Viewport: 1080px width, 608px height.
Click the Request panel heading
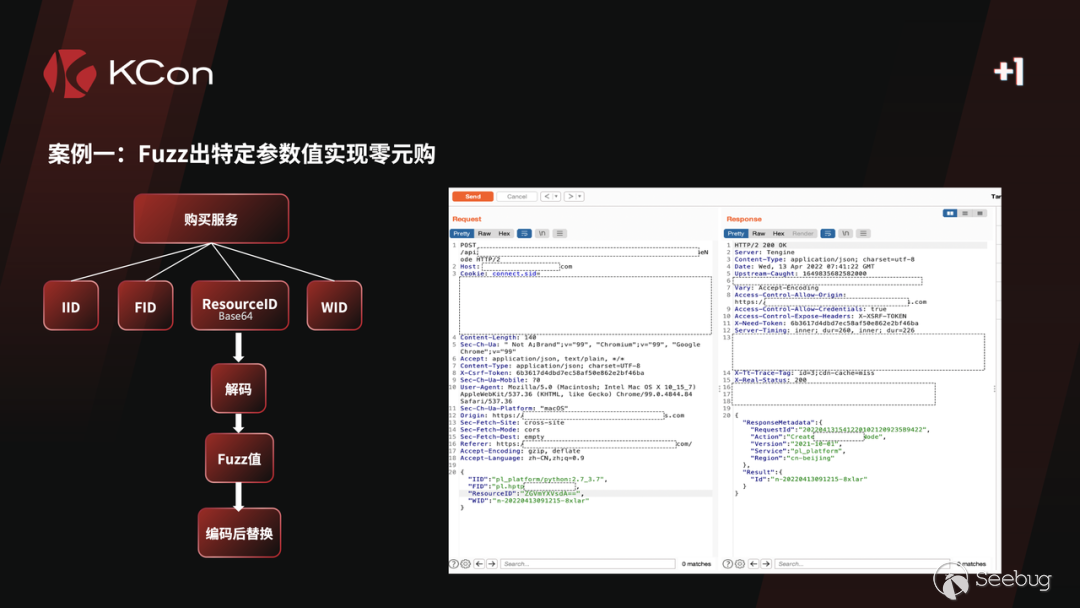466,219
